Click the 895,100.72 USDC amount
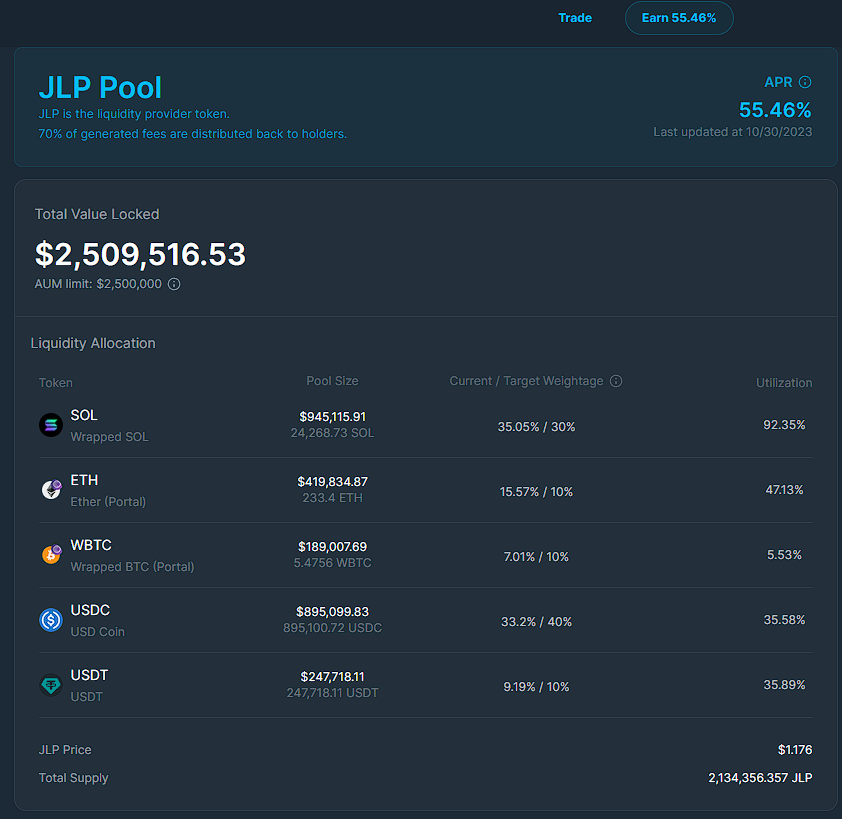This screenshot has width=842, height=819. (332, 628)
